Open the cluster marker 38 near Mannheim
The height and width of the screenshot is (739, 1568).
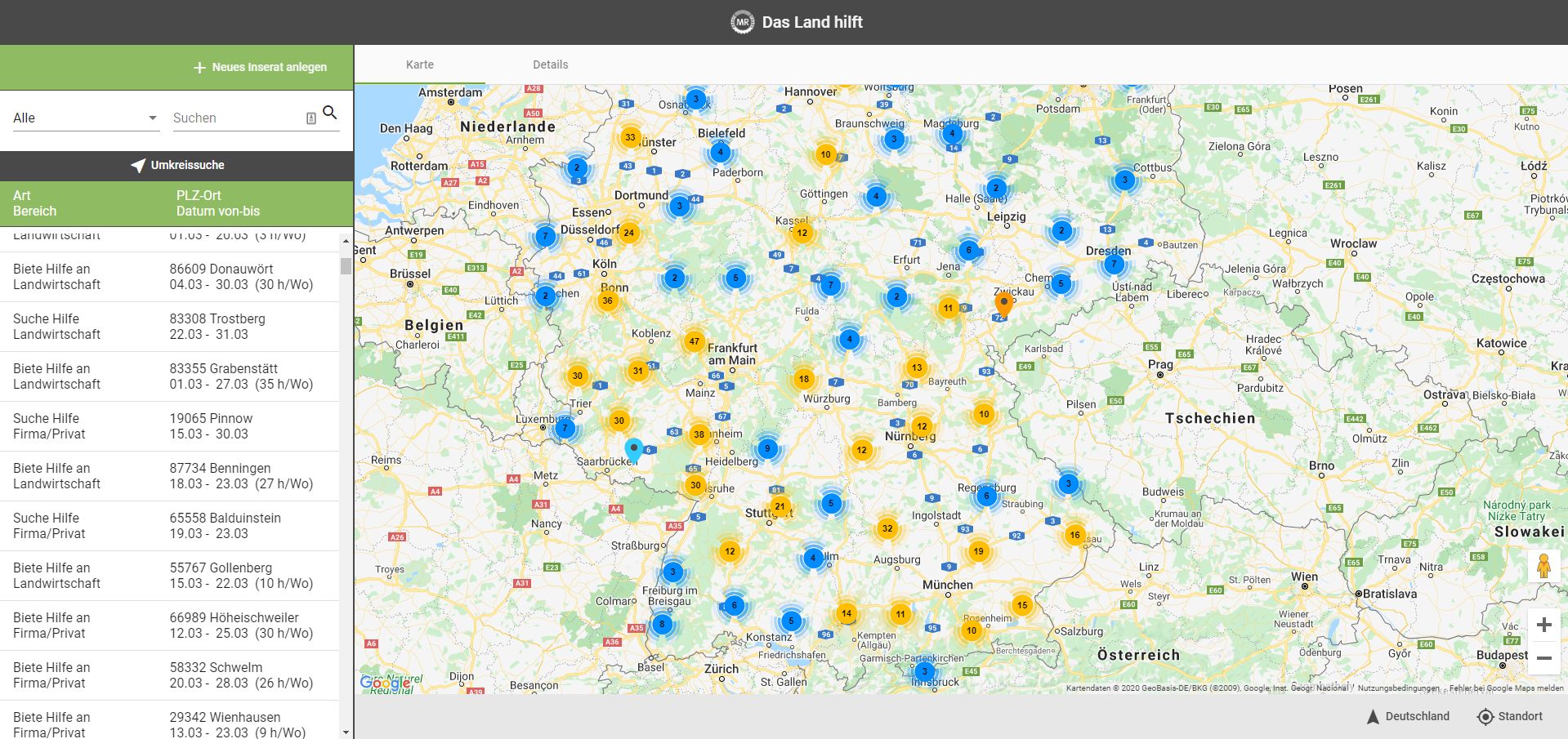click(x=699, y=434)
